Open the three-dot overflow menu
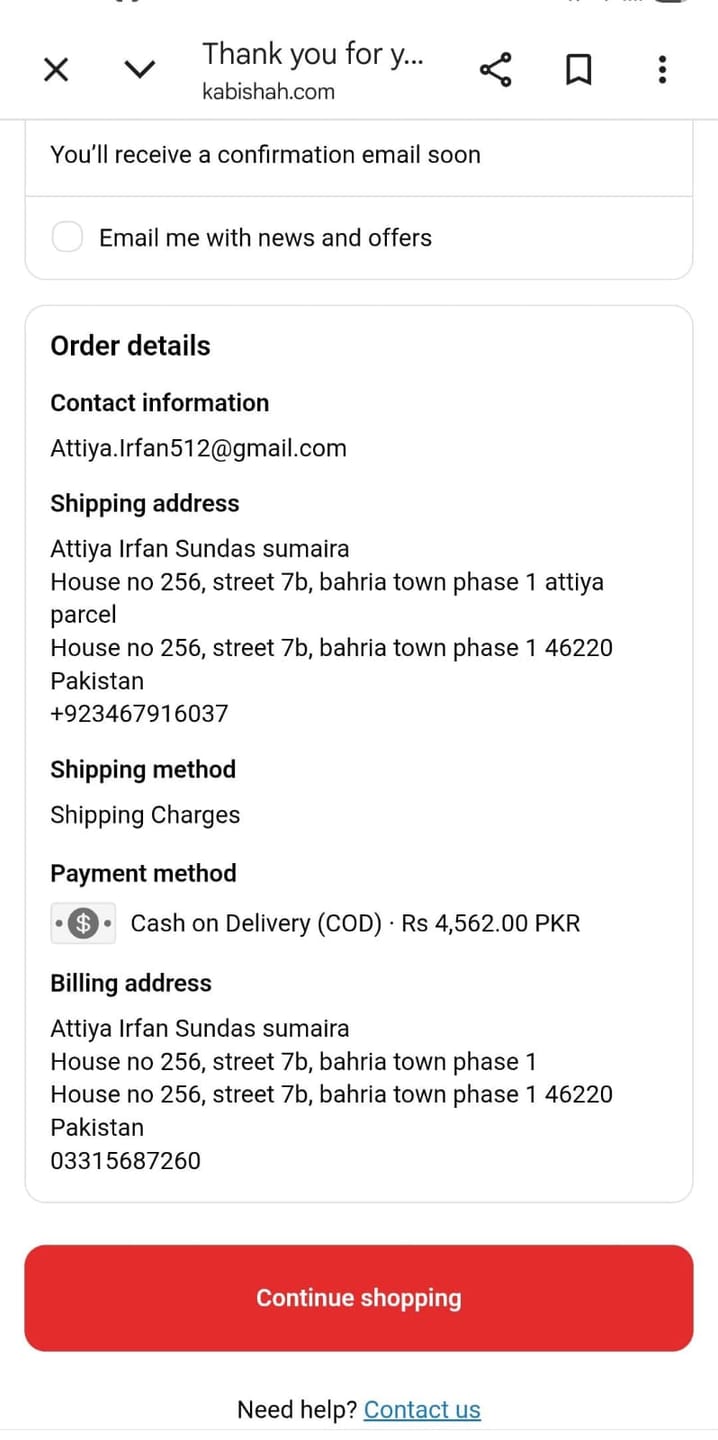The image size is (718, 1440). coord(662,69)
